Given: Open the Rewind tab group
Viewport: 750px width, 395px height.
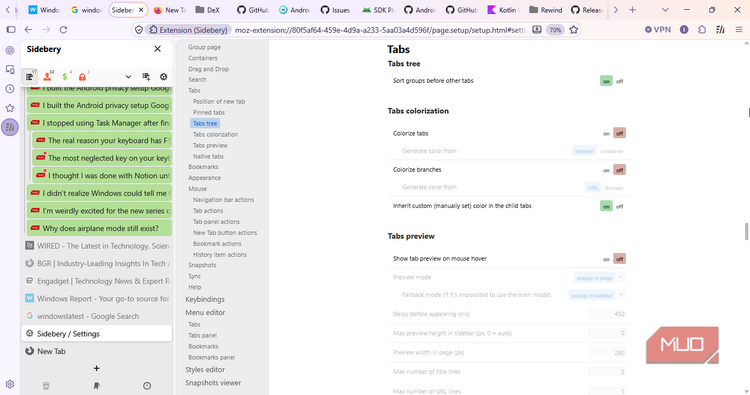Looking at the screenshot, I should point(546,10).
